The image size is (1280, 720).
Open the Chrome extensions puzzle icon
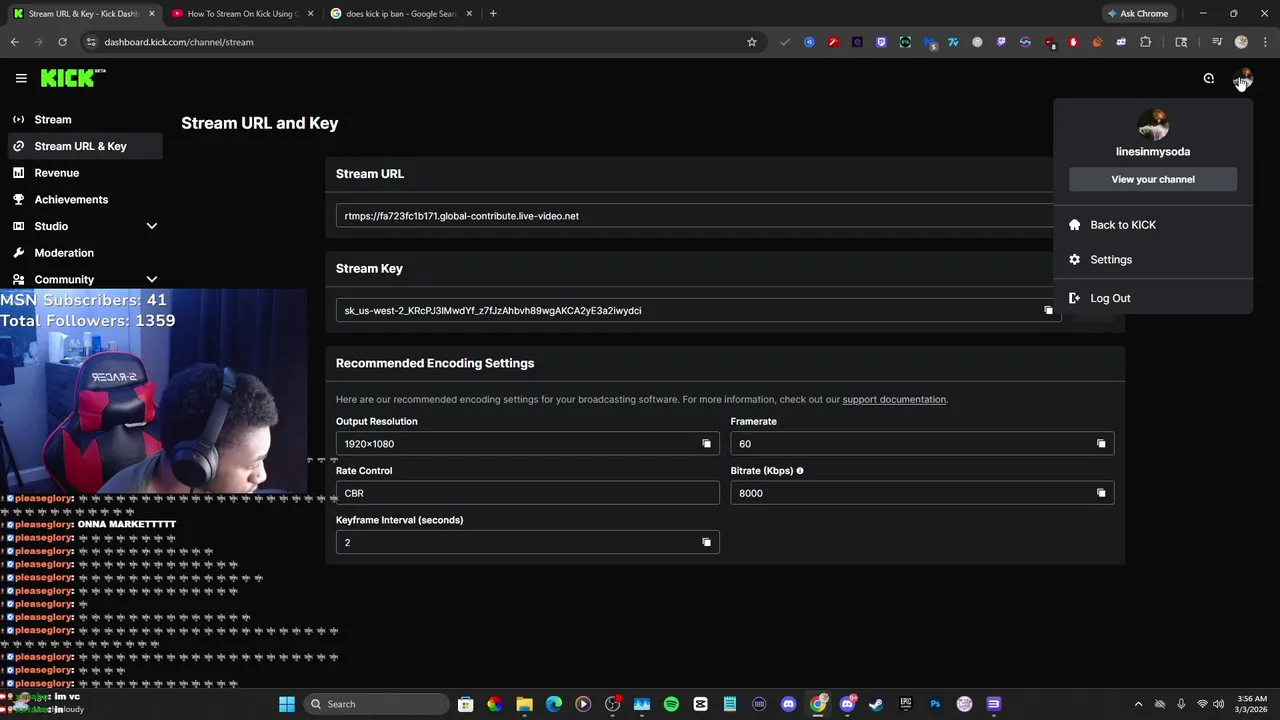[x=1146, y=42]
